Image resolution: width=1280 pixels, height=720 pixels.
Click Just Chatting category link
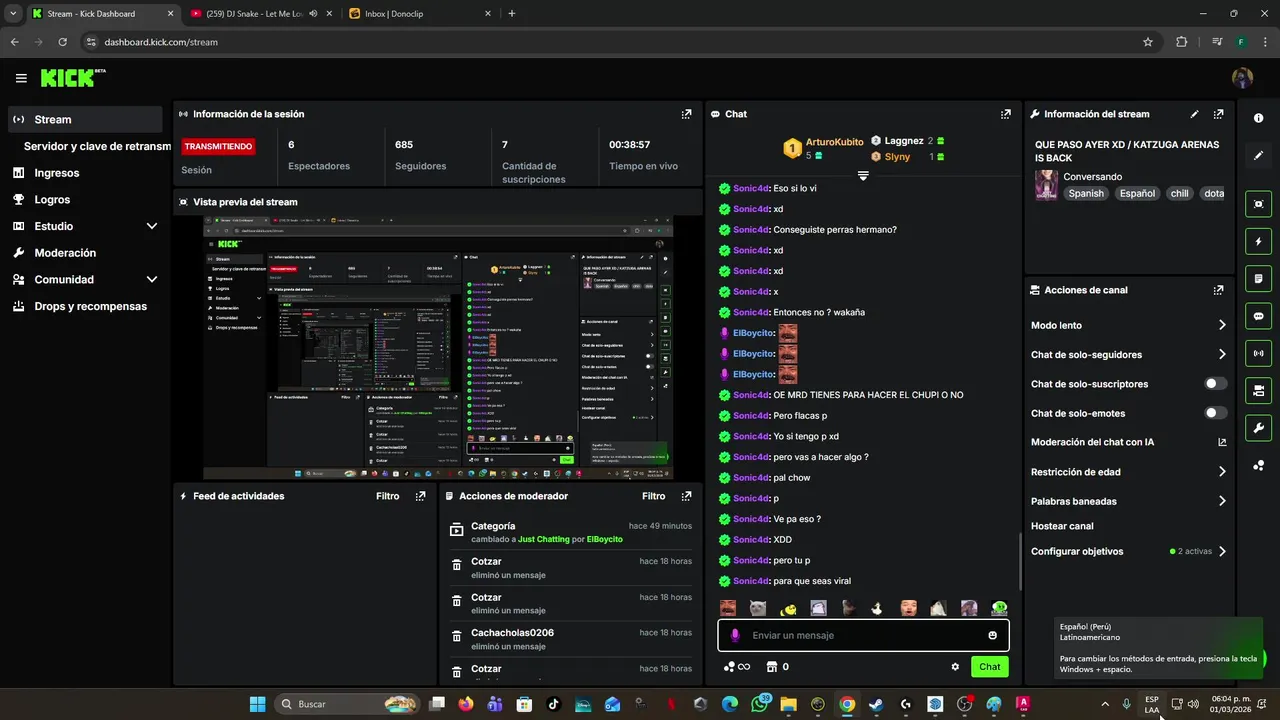point(543,539)
